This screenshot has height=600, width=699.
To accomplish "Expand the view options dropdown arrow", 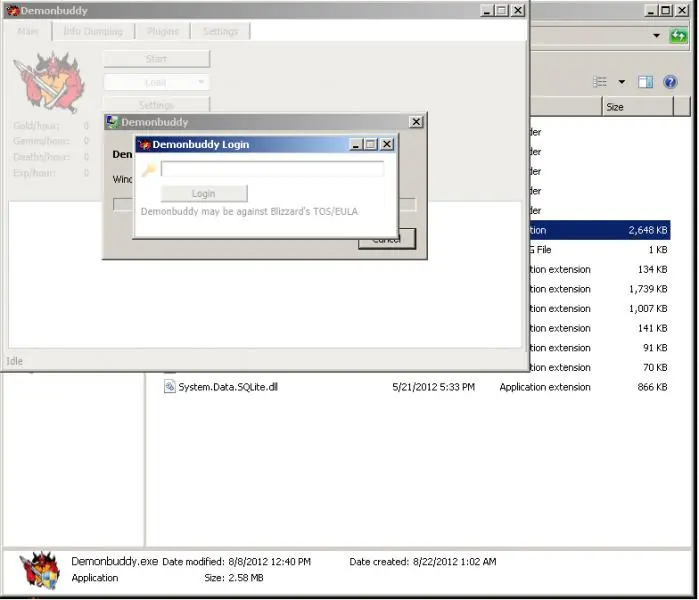I will [621, 82].
